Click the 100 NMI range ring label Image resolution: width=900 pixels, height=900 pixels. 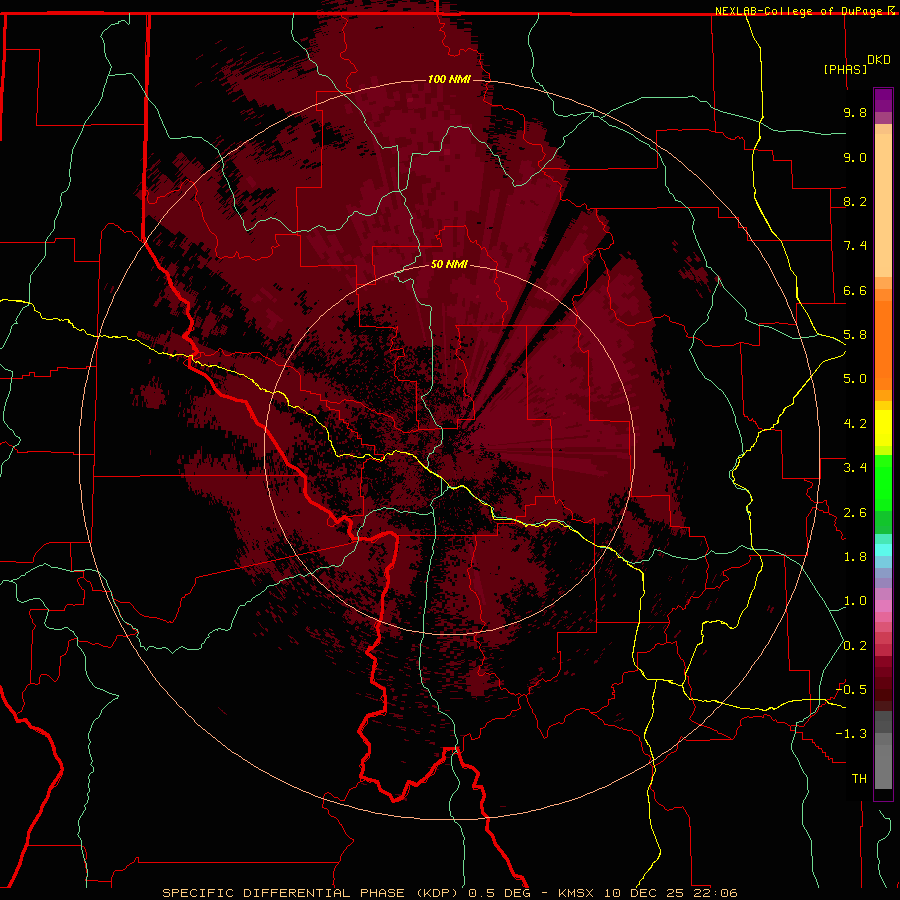449,79
